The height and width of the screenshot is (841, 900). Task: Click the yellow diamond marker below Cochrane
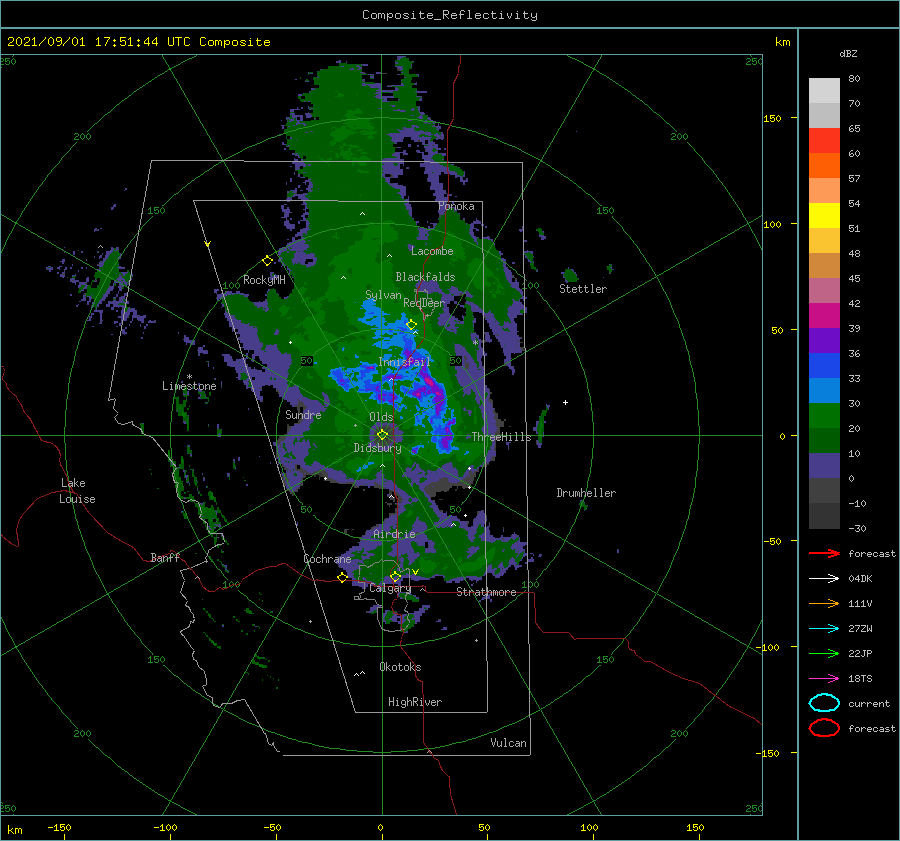342,577
